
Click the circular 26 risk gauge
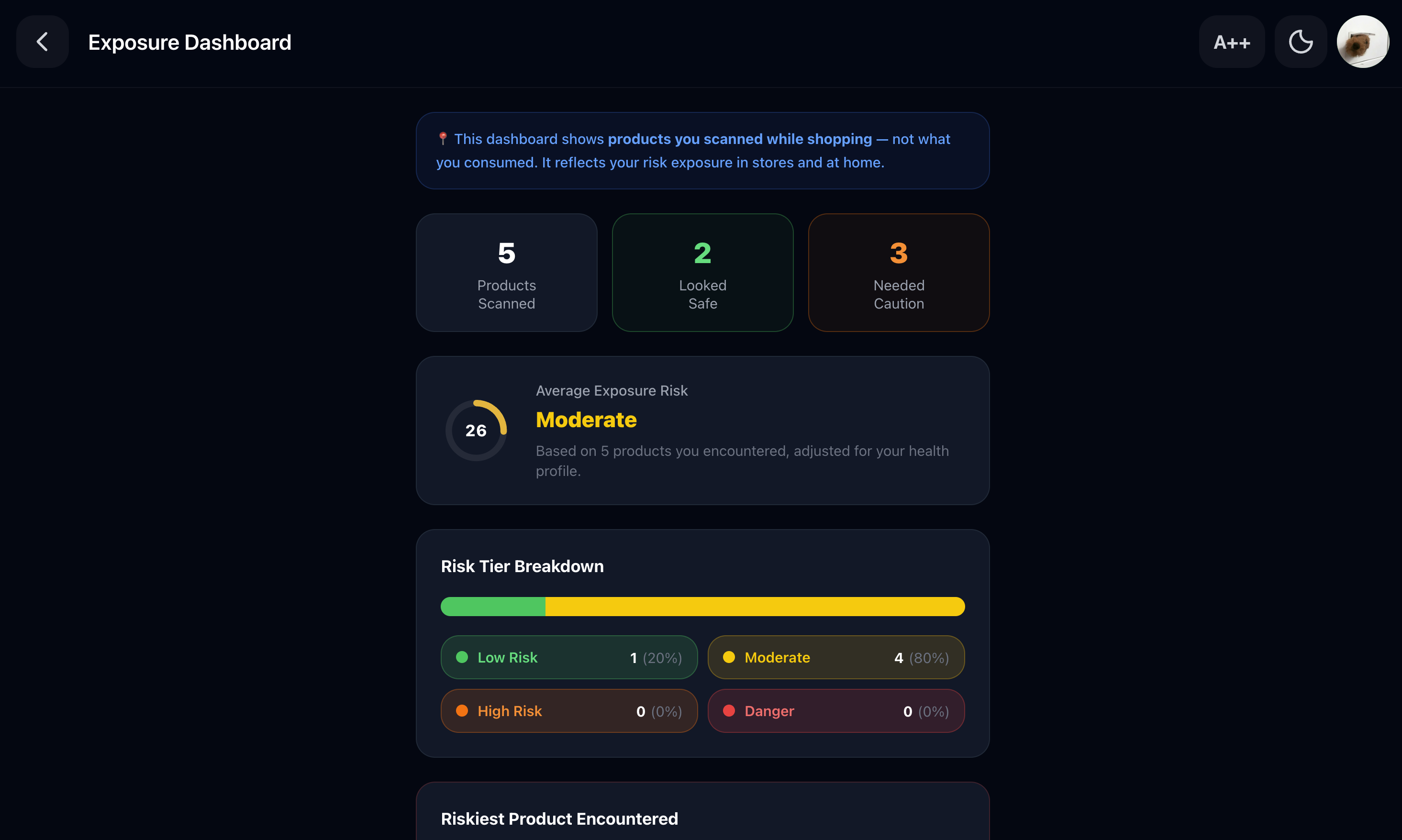tap(476, 431)
